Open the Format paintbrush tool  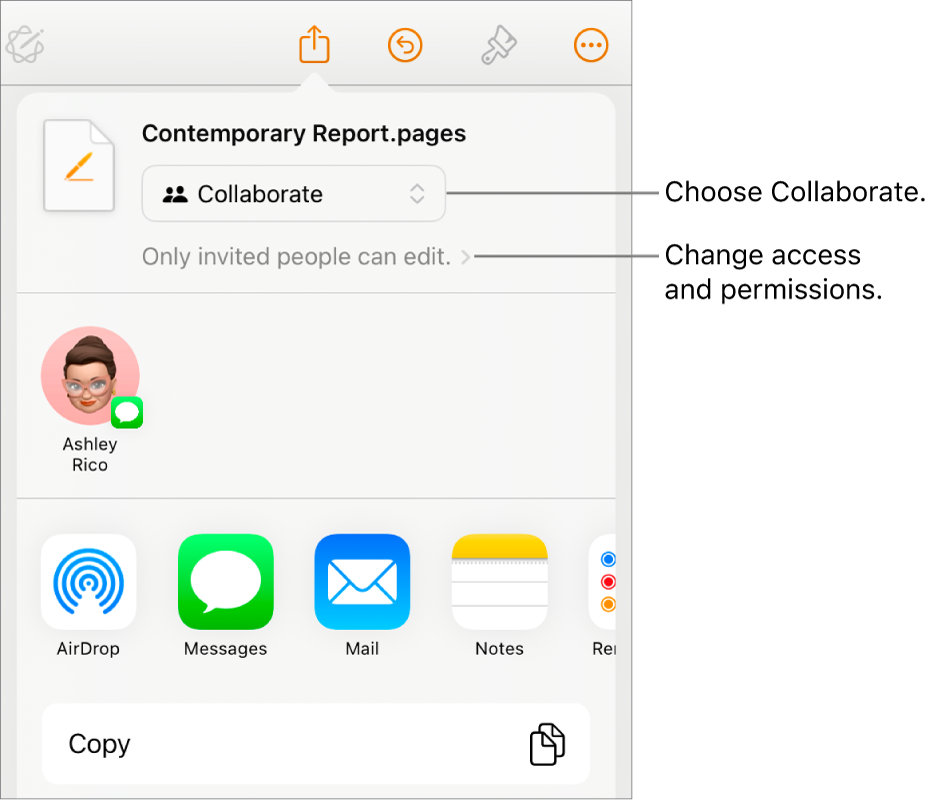tap(498, 45)
